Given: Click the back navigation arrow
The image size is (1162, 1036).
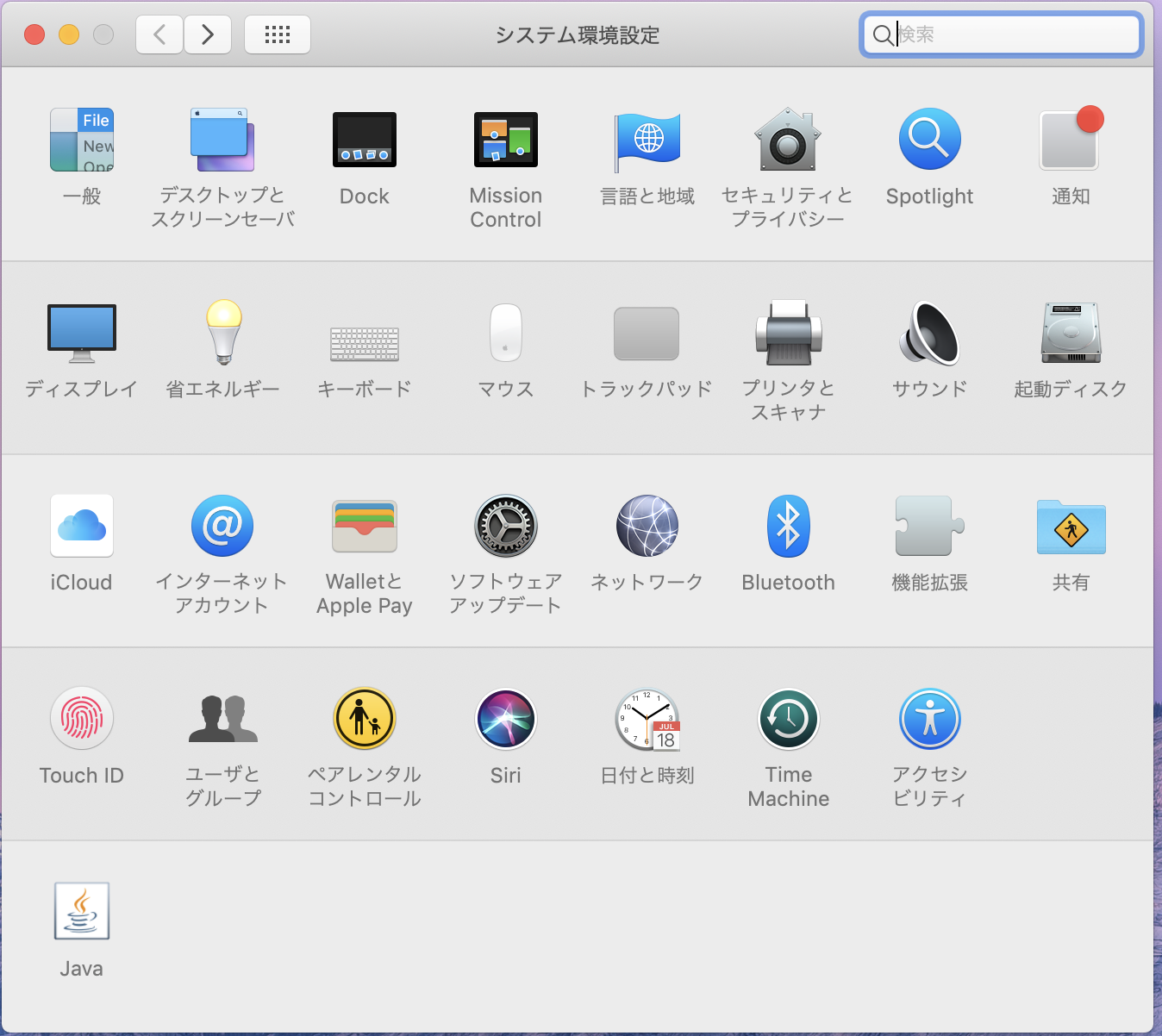Looking at the screenshot, I should point(159,34).
